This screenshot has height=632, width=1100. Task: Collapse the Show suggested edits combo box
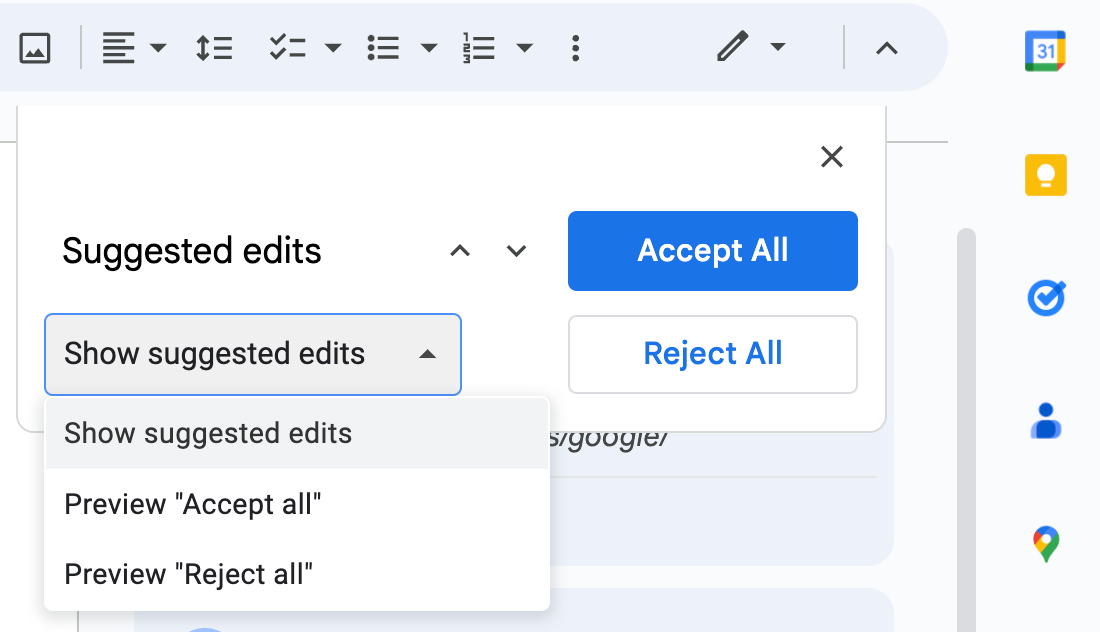point(253,354)
